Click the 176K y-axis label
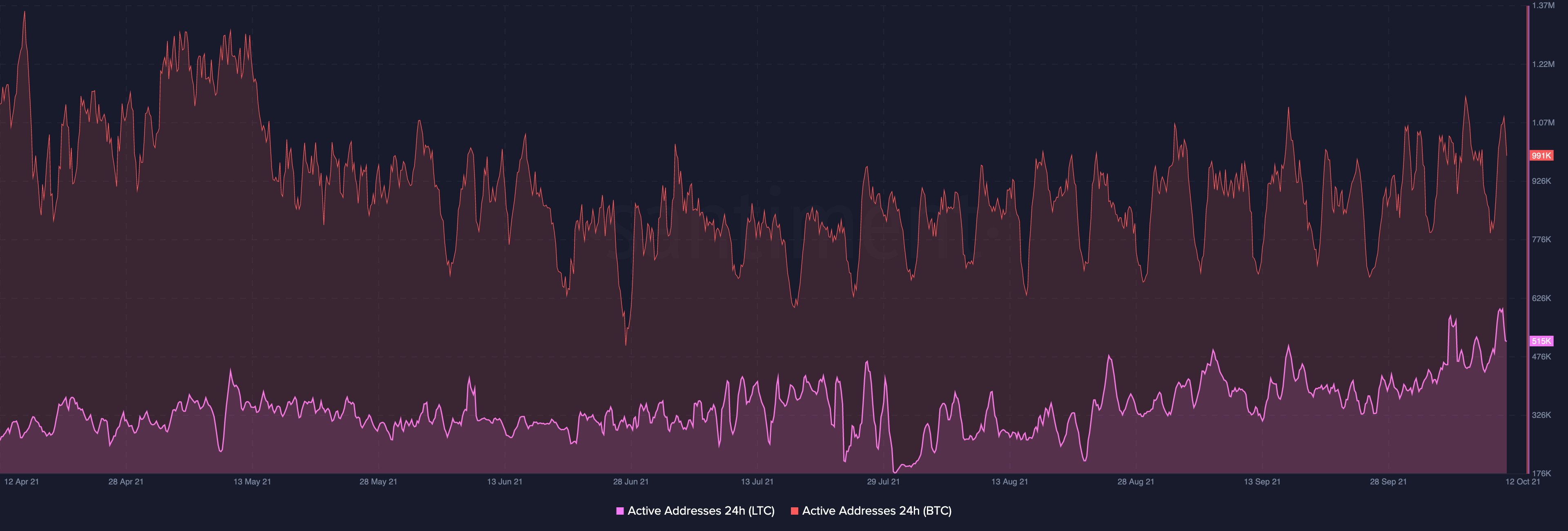The height and width of the screenshot is (531, 1568). 1541,473
